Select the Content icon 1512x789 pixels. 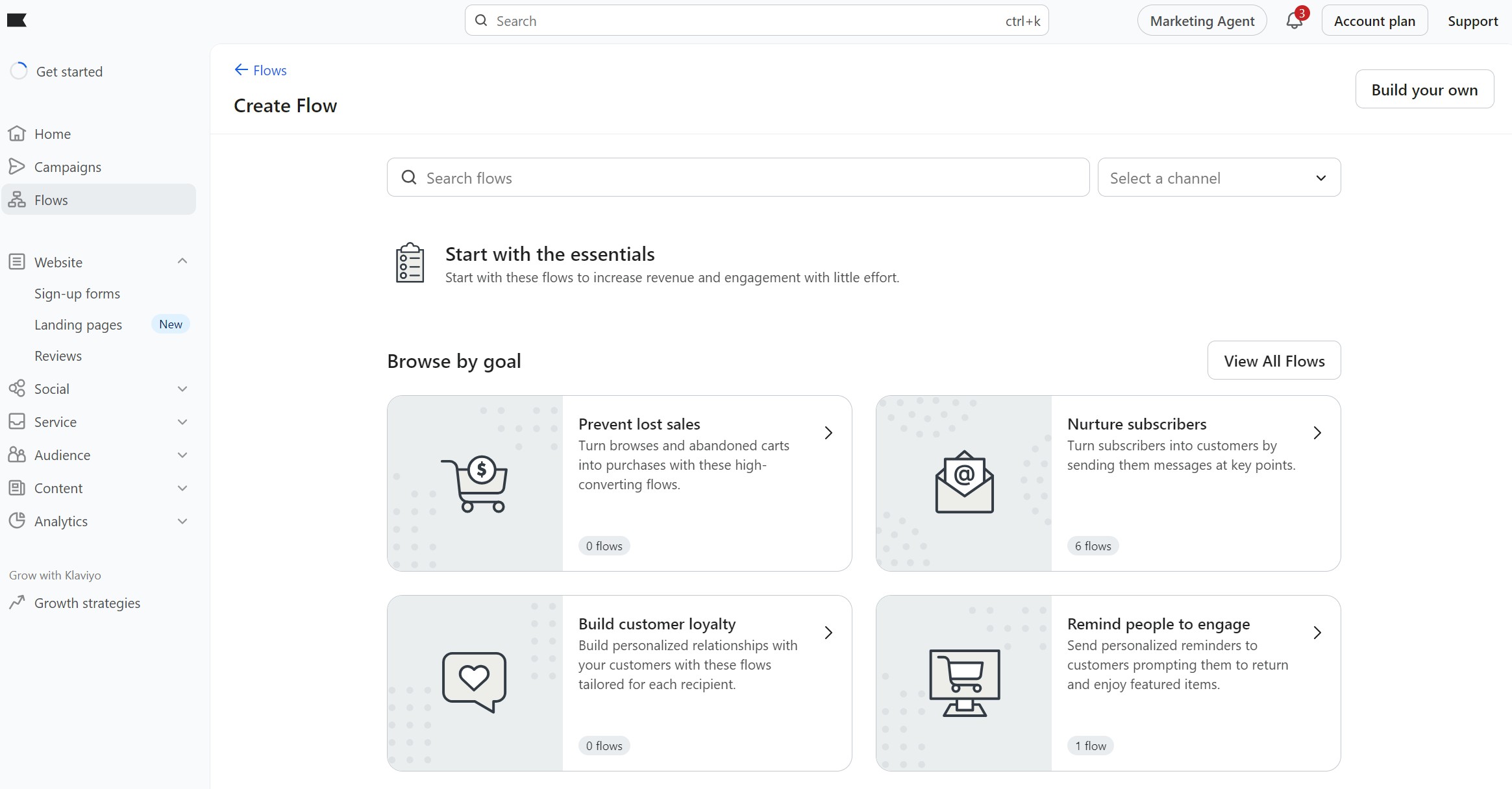point(17,487)
